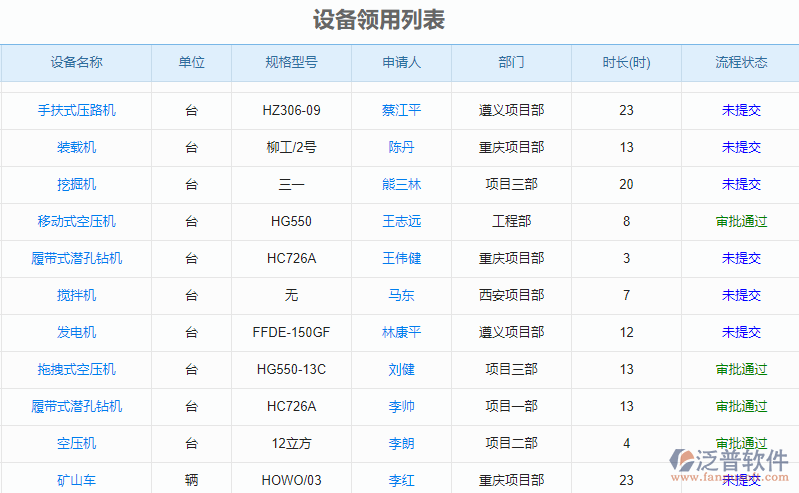The image size is (799, 493).
Task: Open the 移动式空压机 equipment link
Action: coord(76,221)
